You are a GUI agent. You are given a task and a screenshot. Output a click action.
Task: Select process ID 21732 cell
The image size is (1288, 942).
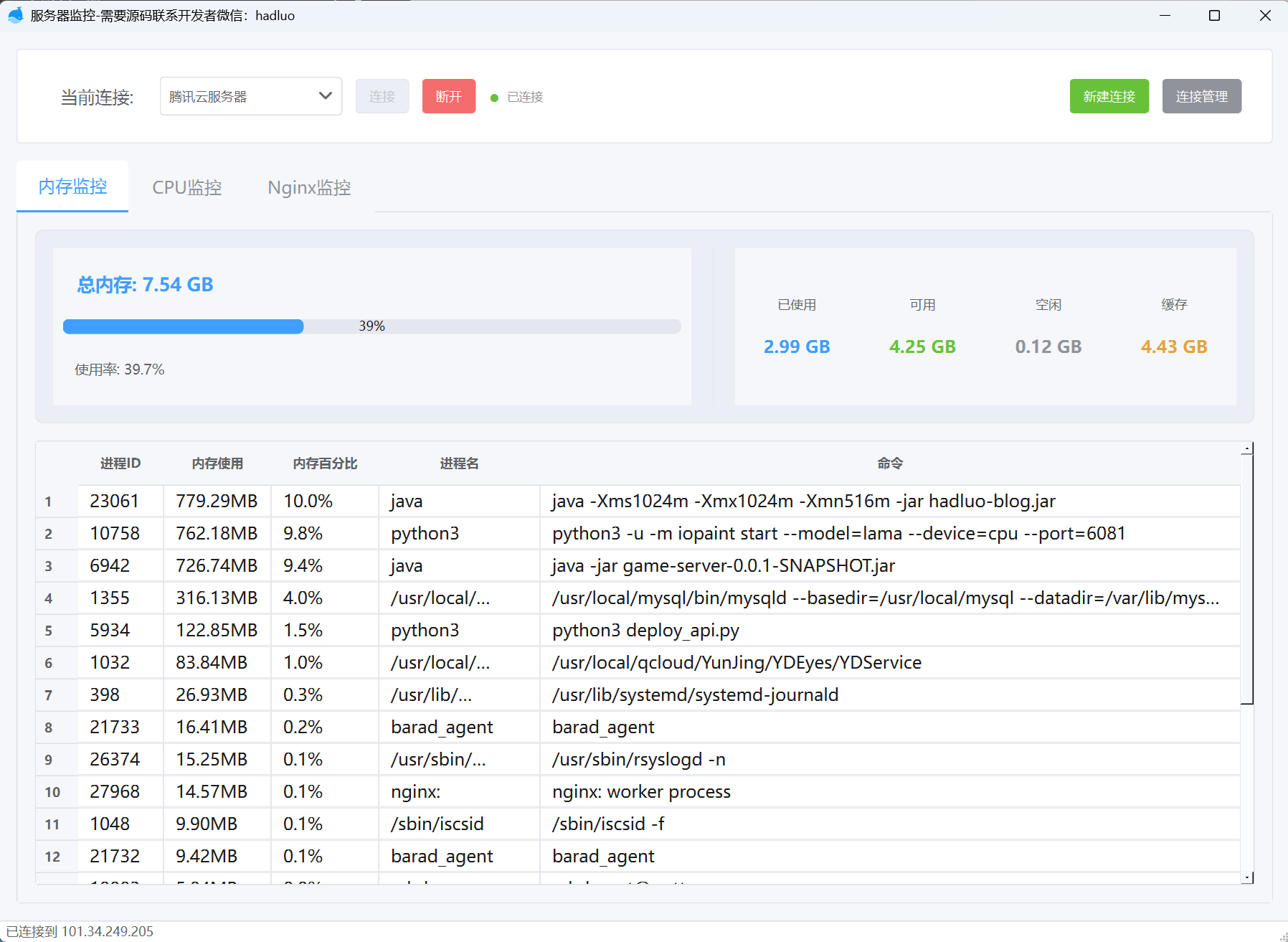click(120, 856)
